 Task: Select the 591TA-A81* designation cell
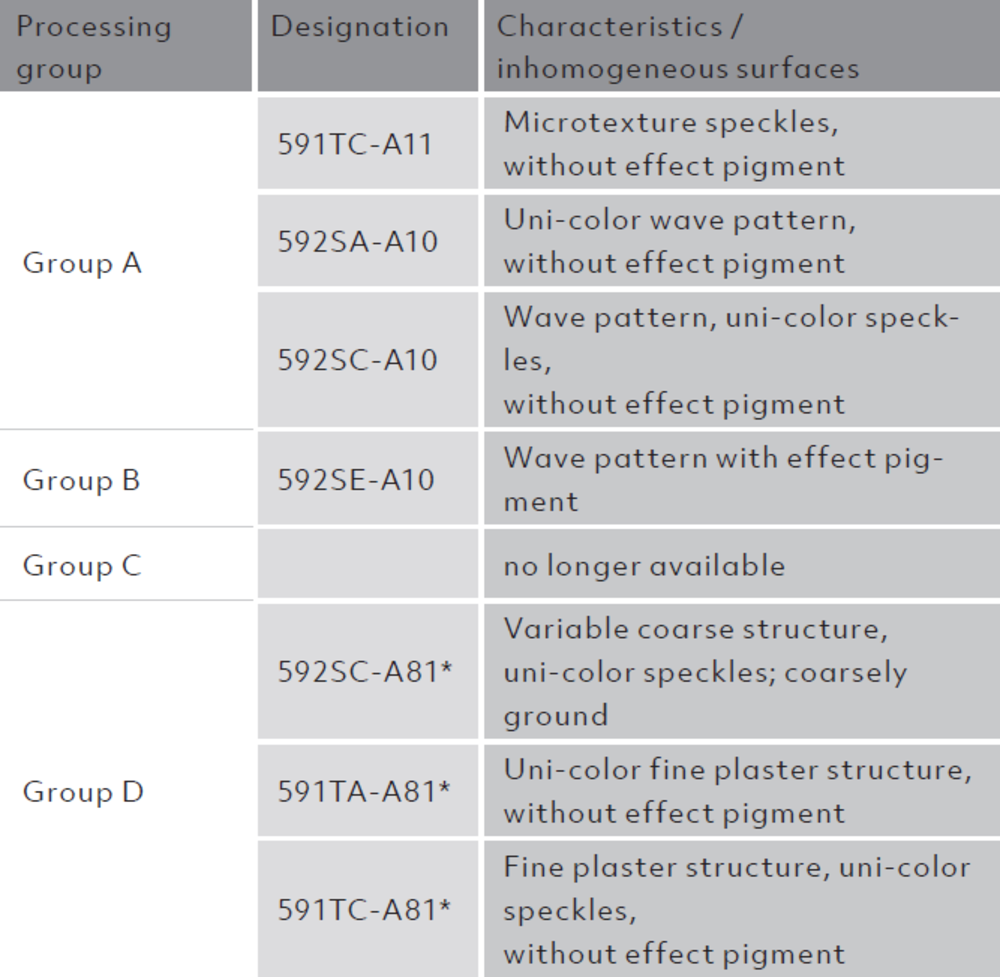[365, 792]
